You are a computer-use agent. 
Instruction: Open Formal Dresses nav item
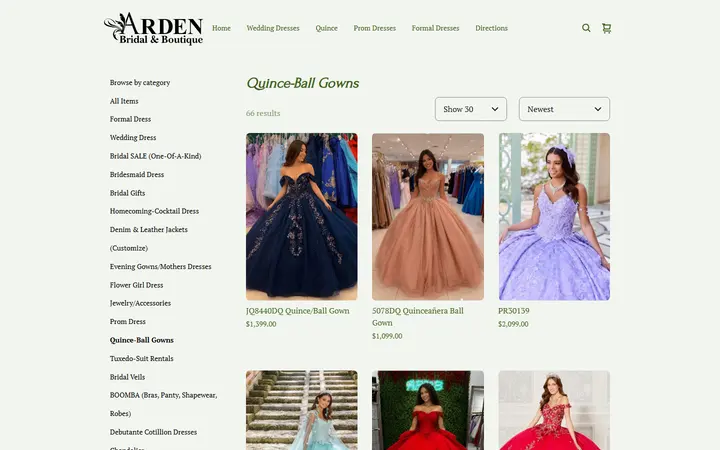coord(435,28)
